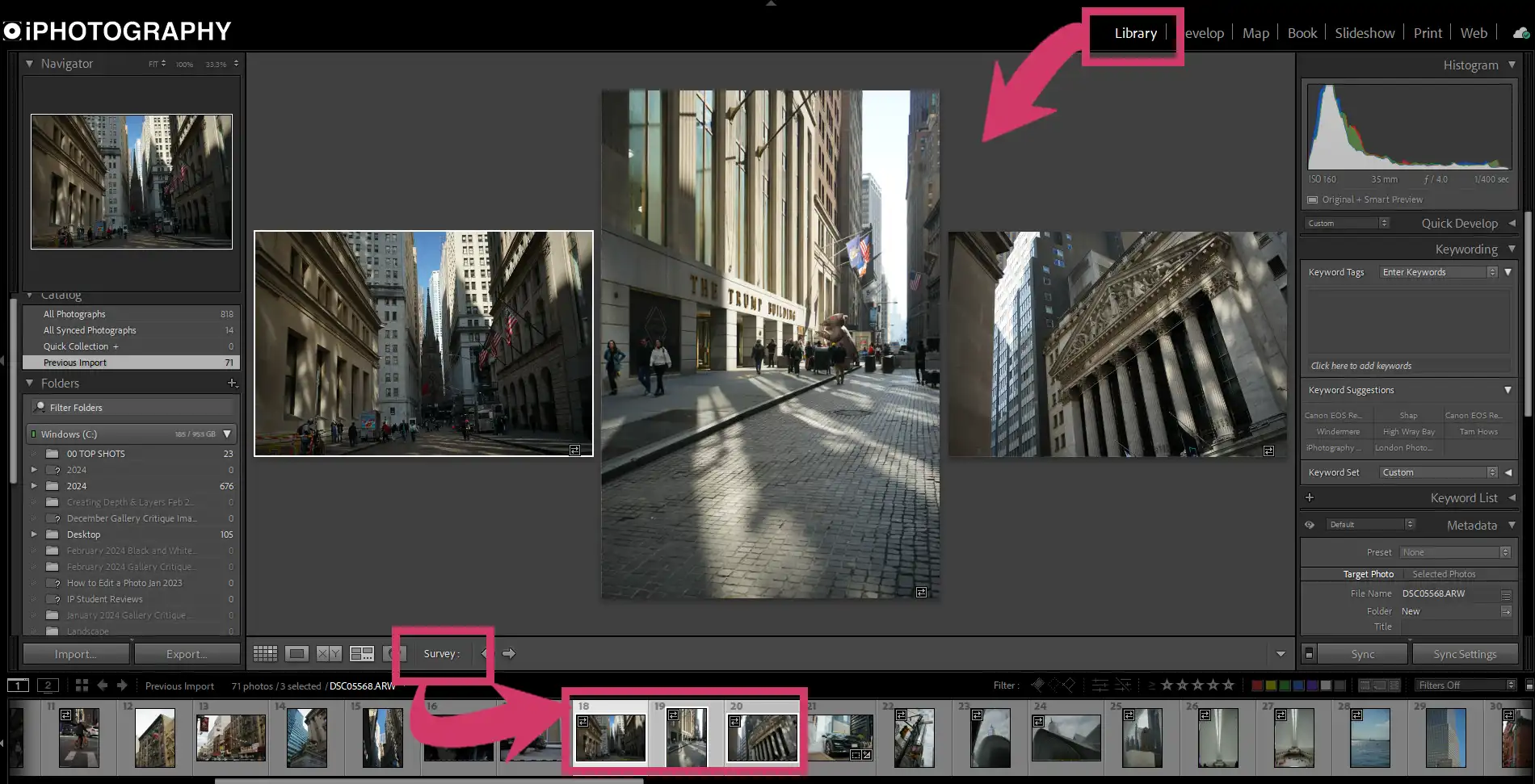Switch to the Slideshow module
The height and width of the screenshot is (784, 1535).
[x=1365, y=33]
